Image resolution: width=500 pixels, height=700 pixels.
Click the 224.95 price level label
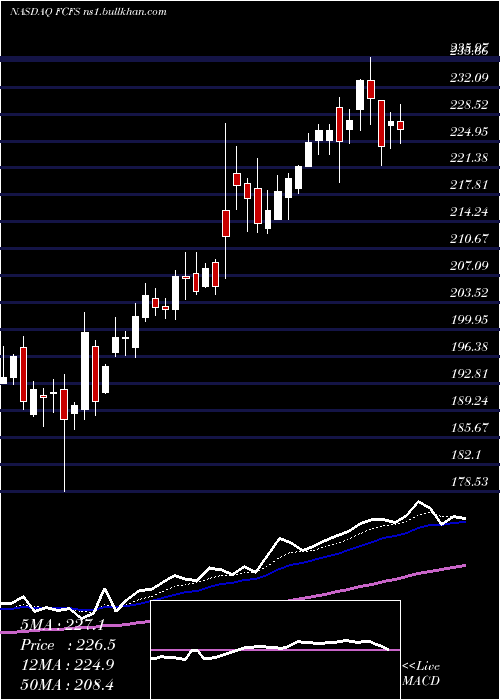tap(469, 132)
